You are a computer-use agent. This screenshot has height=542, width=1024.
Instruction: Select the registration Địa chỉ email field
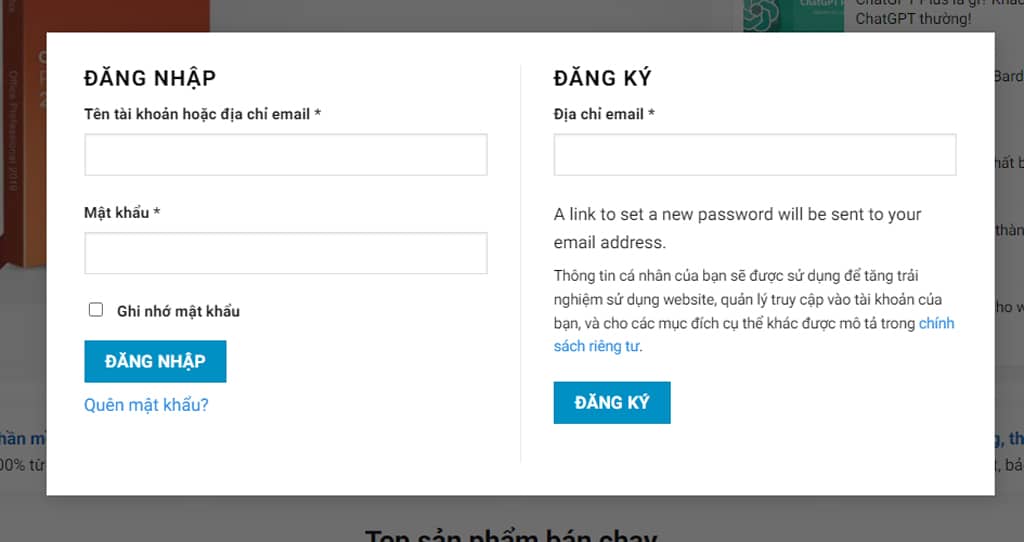[755, 155]
